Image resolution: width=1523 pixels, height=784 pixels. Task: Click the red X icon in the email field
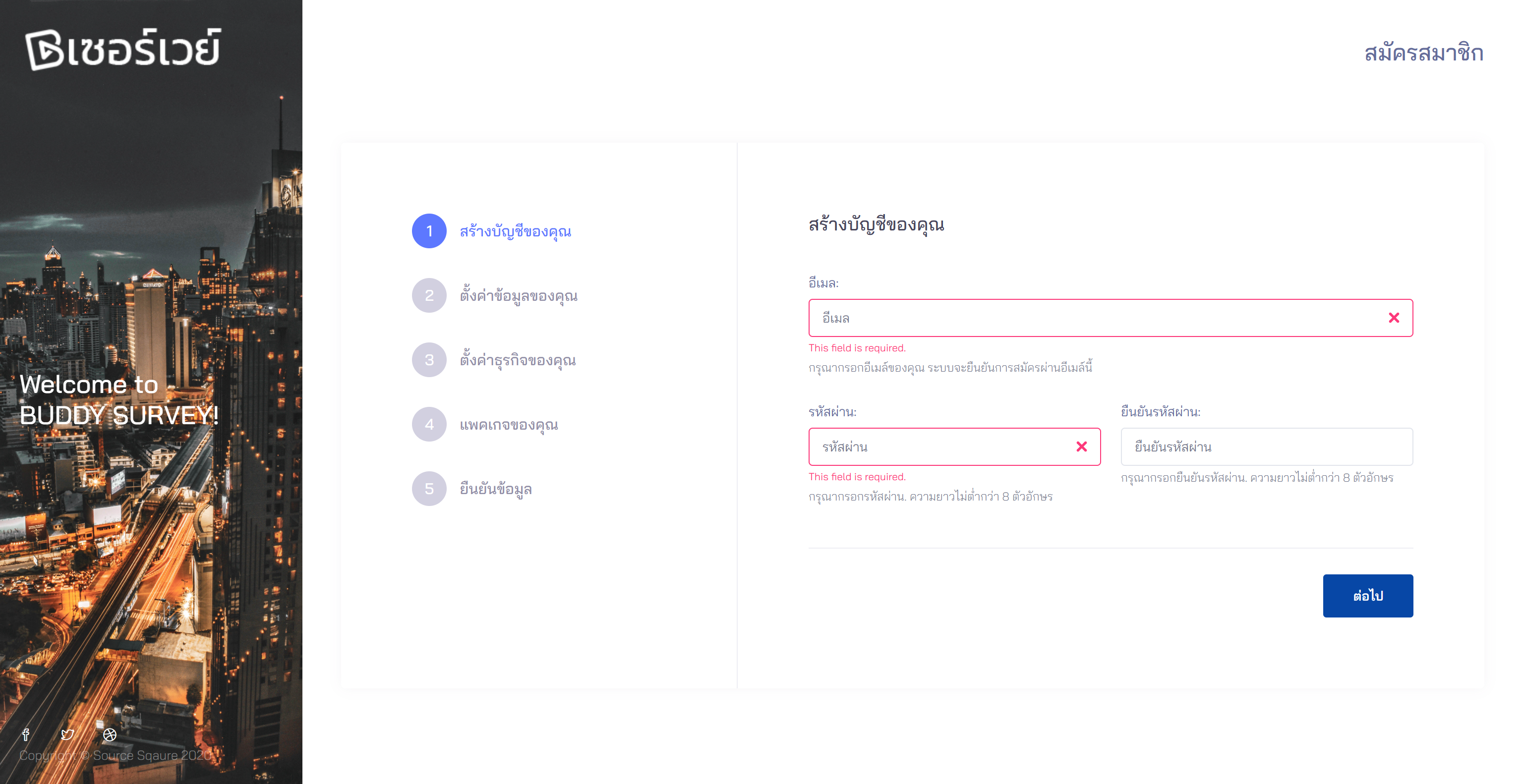pos(1394,318)
